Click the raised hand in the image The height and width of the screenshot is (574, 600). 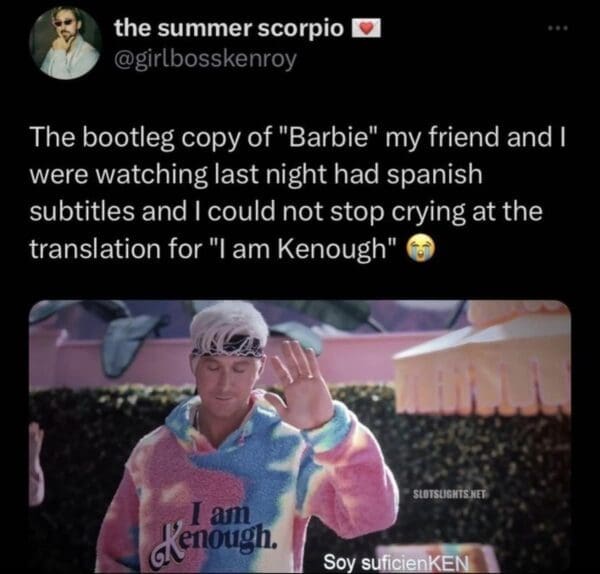click(302, 383)
